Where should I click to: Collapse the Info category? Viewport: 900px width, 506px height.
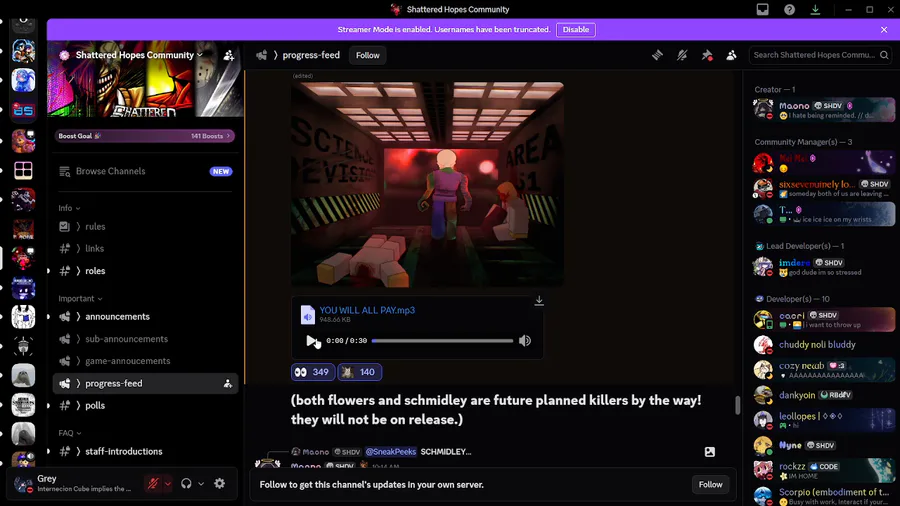point(69,208)
